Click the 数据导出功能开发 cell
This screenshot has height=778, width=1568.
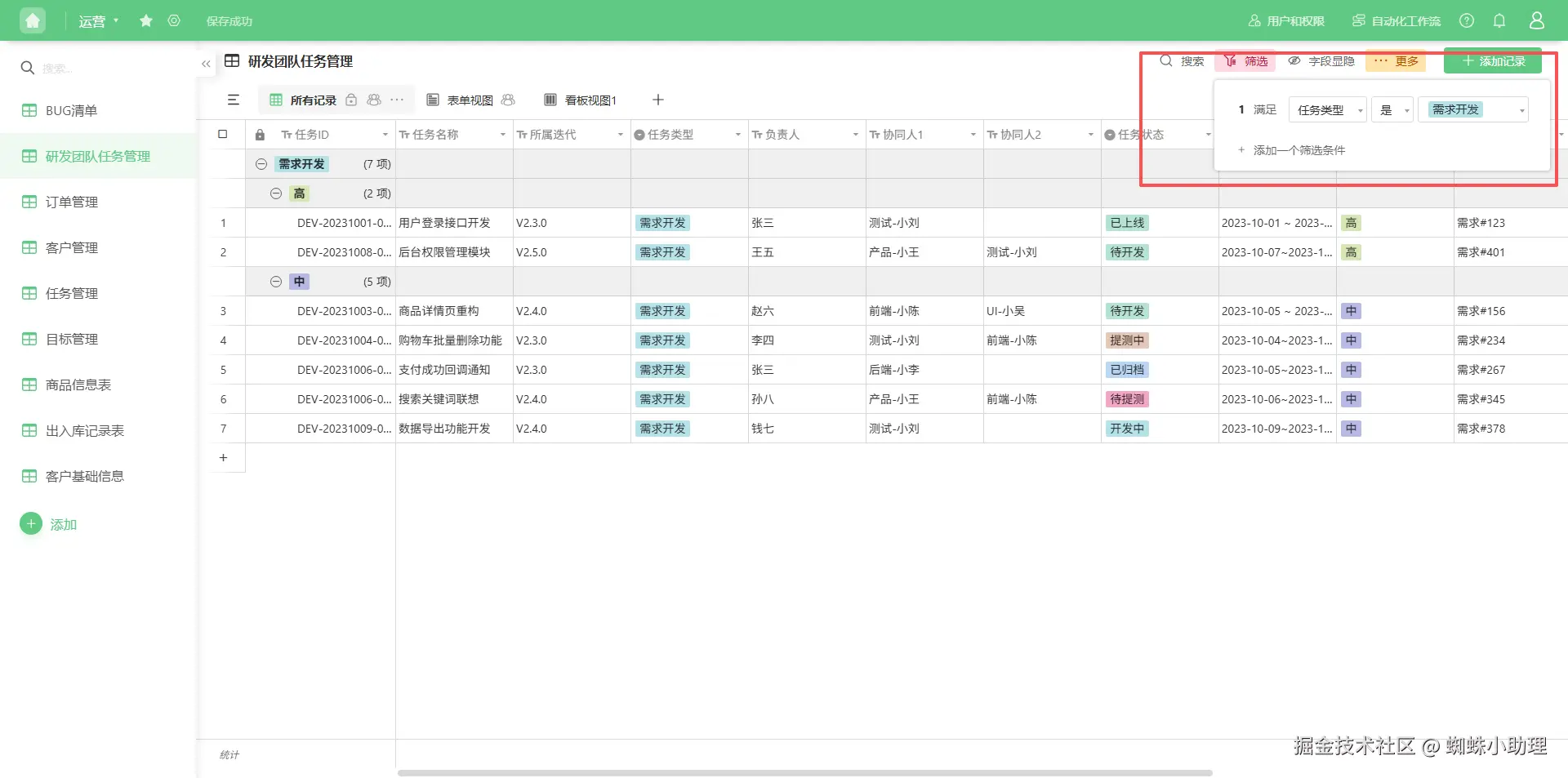click(454, 429)
